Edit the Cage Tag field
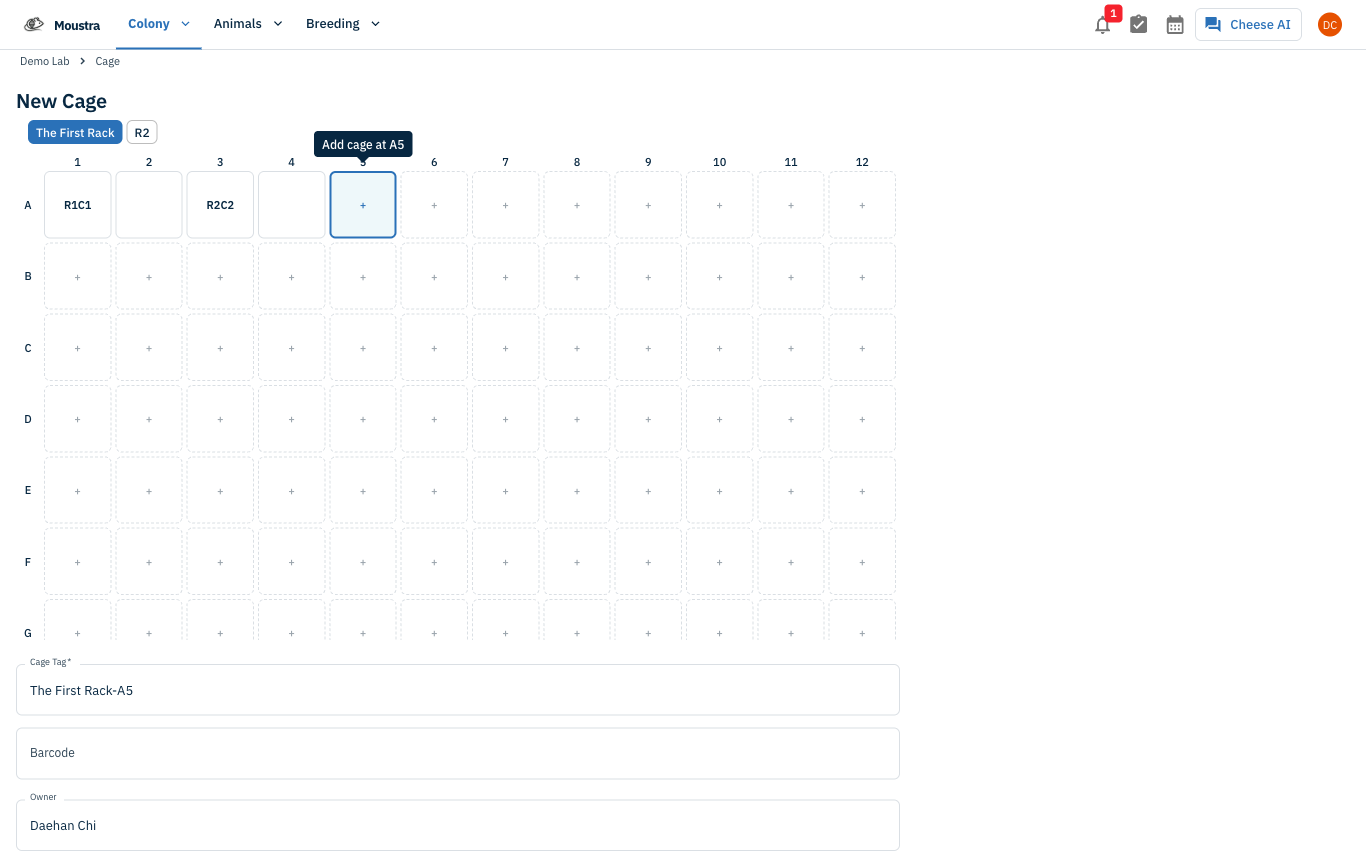The height and width of the screenshot is (854, 1366). coord(458,690)
